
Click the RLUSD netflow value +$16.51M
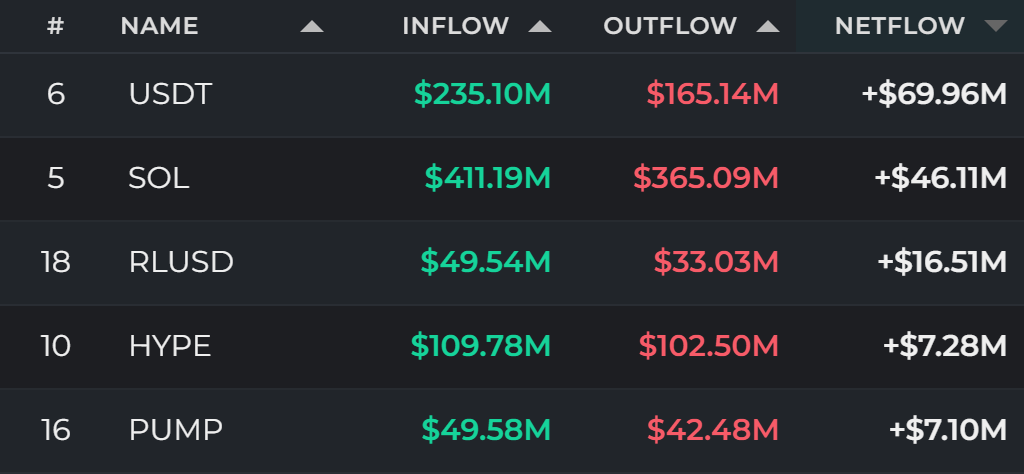tap(942, 262)
